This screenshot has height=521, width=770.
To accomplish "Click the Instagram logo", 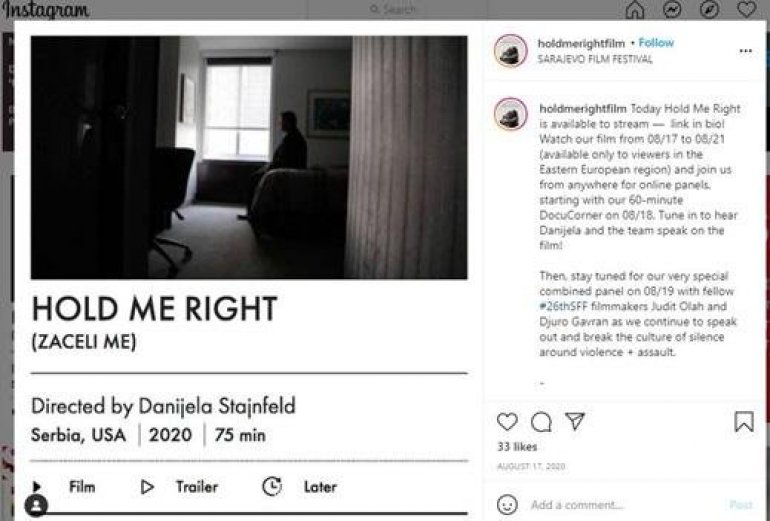I will point(46,9).
